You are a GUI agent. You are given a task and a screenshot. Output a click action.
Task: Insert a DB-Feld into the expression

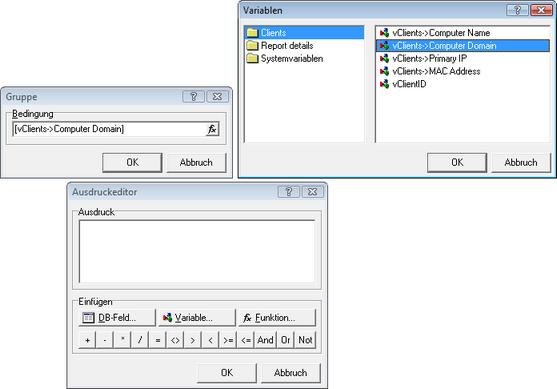tap(117, 317)
